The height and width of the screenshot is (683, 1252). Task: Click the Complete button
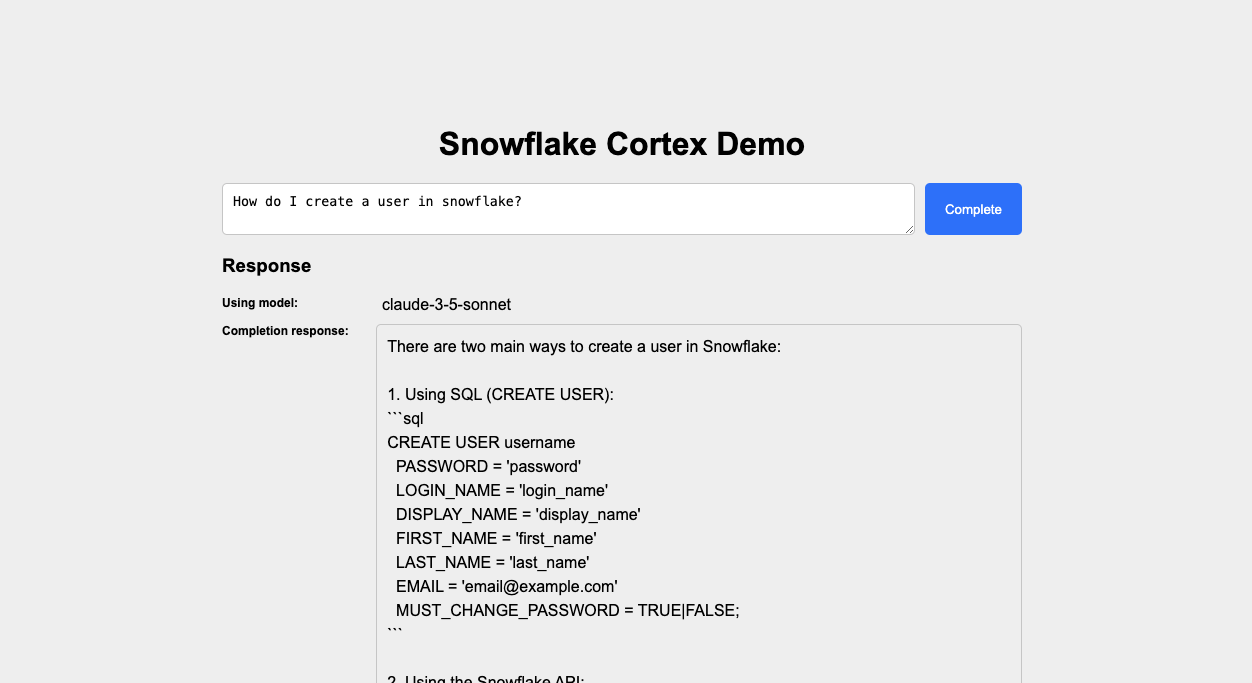point(972,209)
